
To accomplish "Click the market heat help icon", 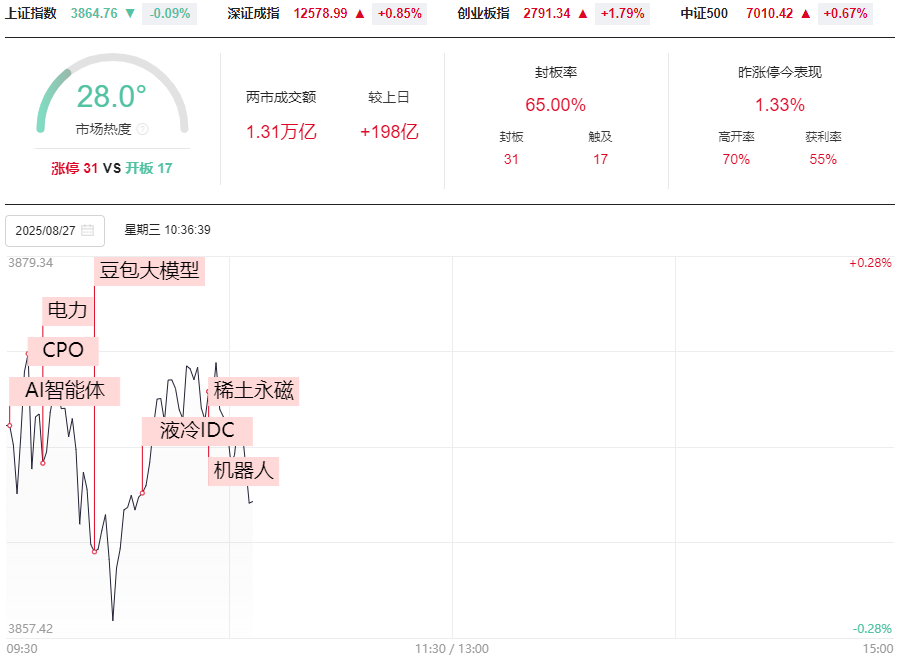I will (x=142, y=129).
